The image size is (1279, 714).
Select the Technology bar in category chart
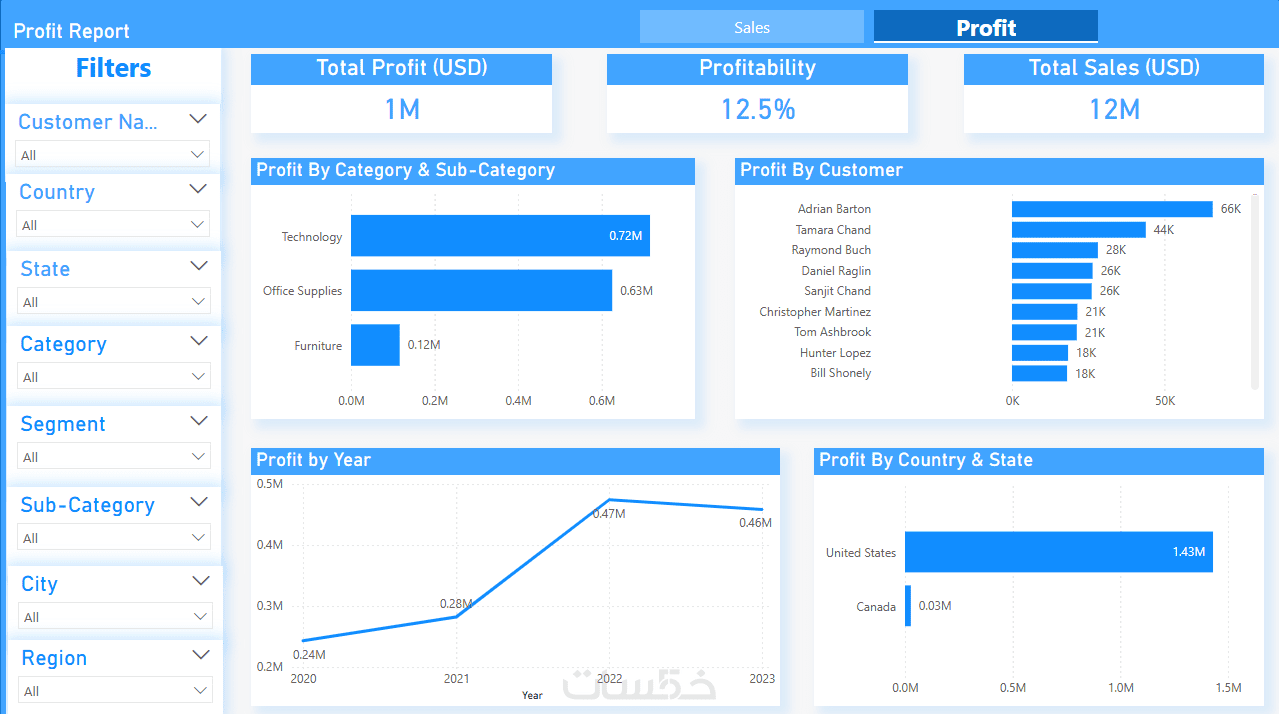500,236
